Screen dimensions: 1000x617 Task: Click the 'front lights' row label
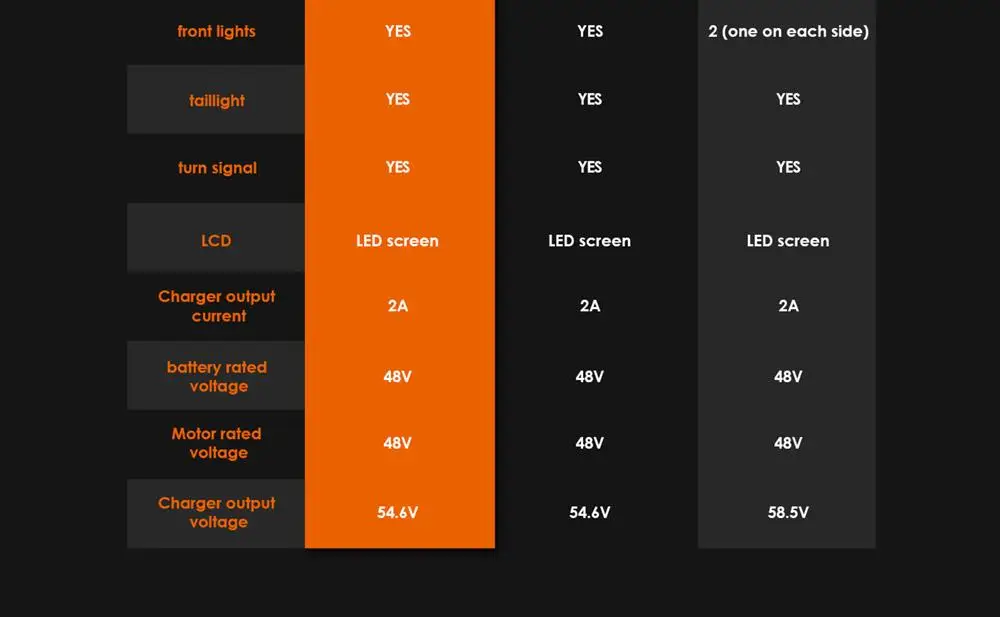click(x=216, y=31)
